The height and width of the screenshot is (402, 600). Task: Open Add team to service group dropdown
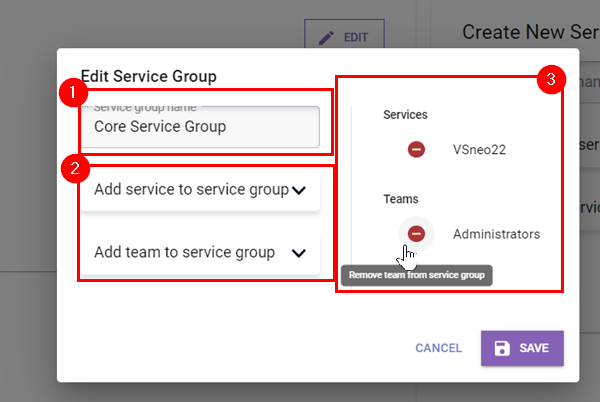coord(185,253)
